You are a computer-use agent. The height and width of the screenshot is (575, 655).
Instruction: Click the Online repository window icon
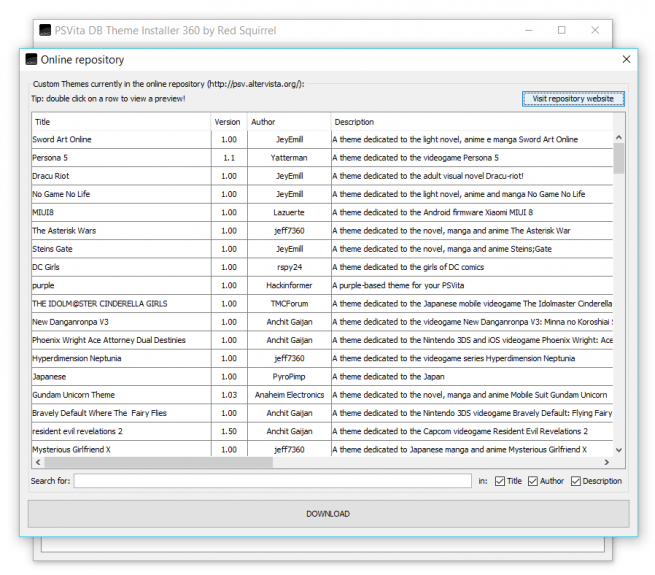pyautogui.click(x=31, y=59)
